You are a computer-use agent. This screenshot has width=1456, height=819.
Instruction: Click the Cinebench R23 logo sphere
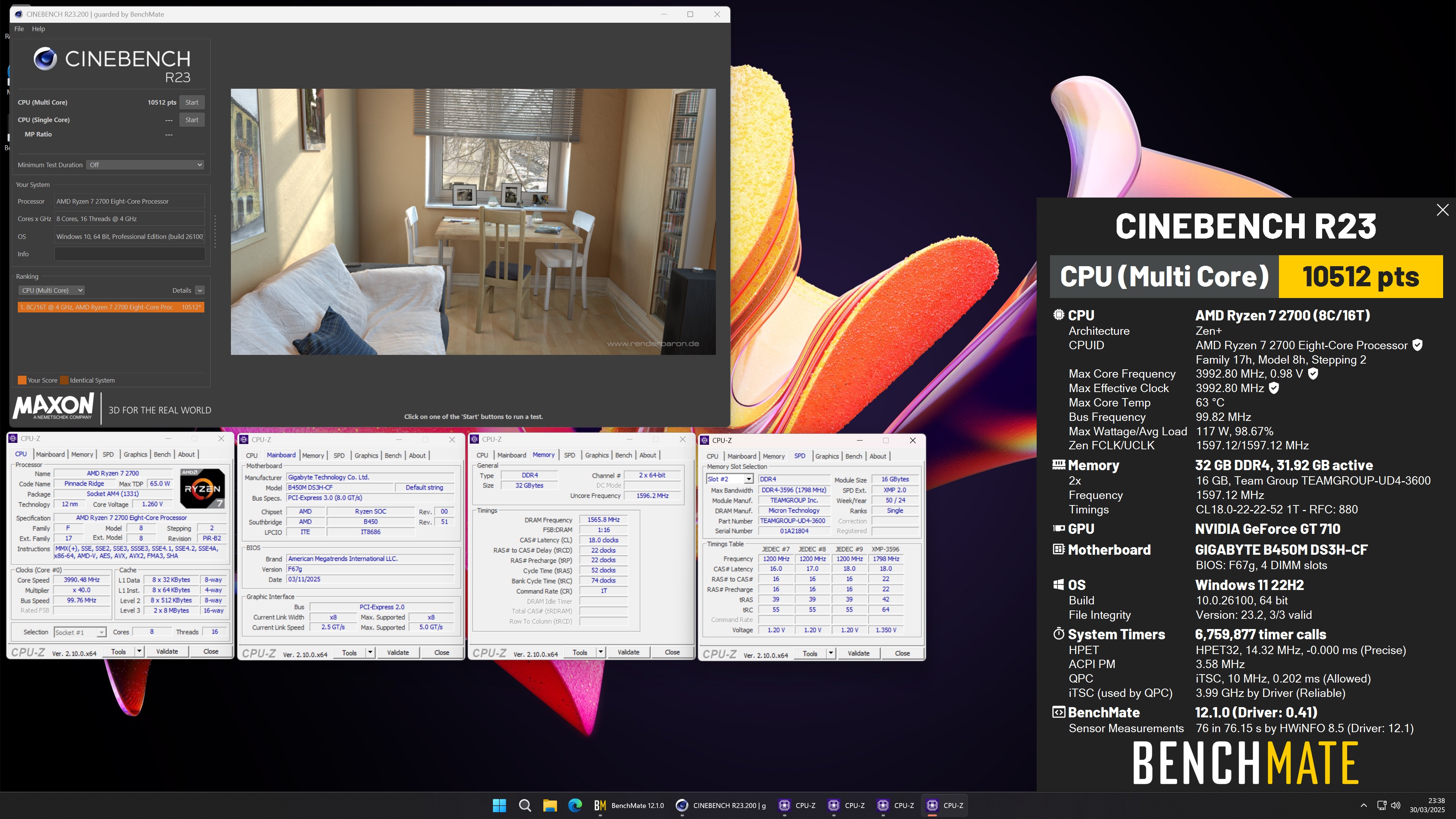coord(45,59)
